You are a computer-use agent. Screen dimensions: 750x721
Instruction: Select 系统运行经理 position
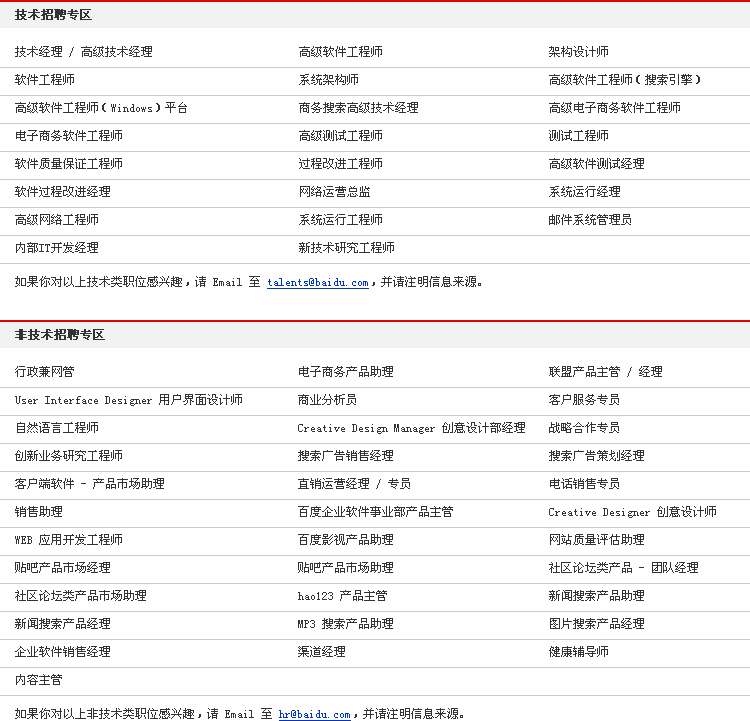click(585, 191)
